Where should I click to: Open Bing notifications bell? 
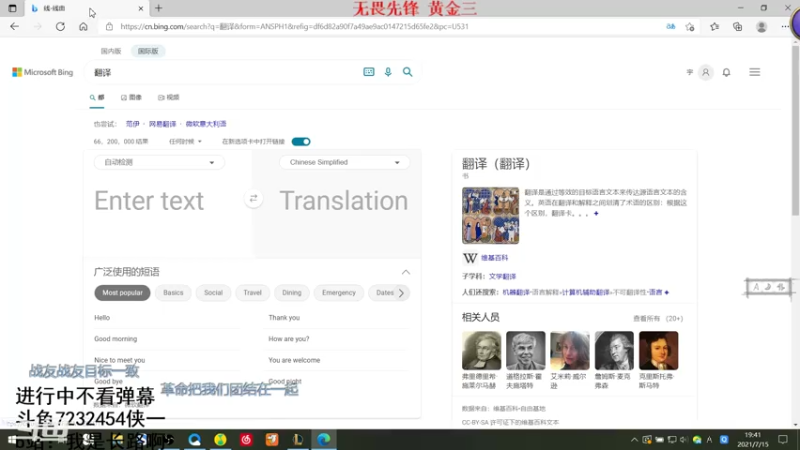click(x=727, y=72)
